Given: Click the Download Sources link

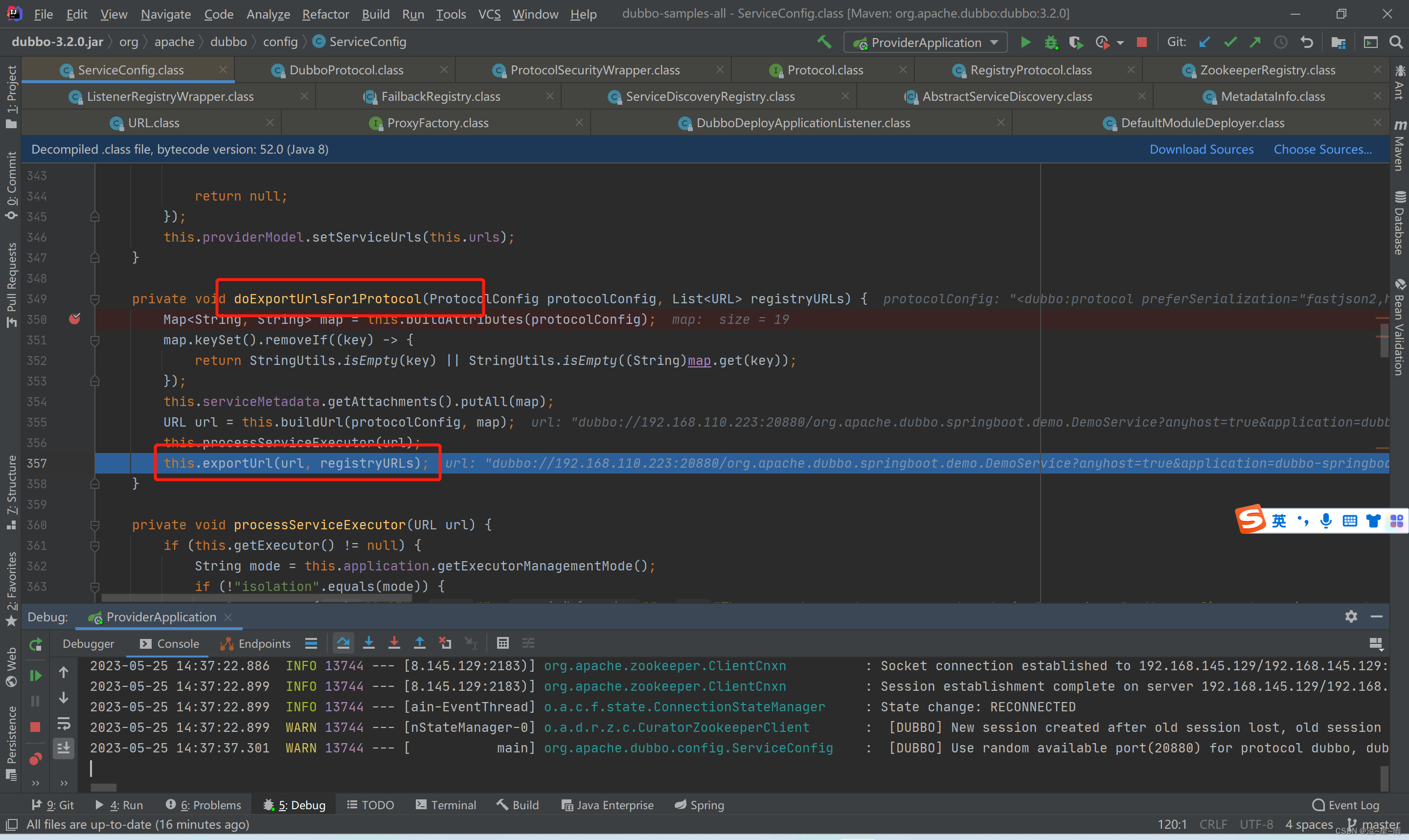Looking at the screenshot, I should point(1202,149).
